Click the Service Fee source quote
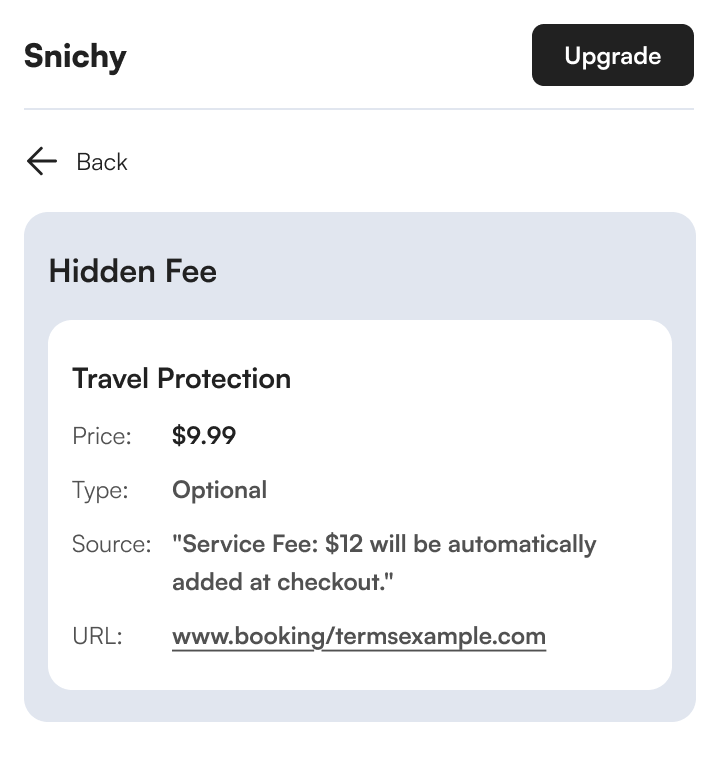720x770 pixels. 383,545
